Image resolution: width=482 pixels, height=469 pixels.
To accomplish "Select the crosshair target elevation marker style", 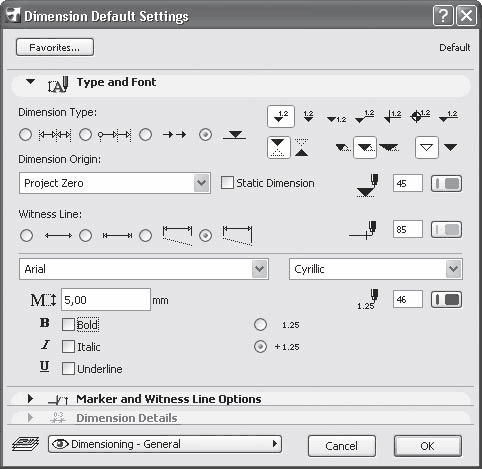I will coord(420,116).
